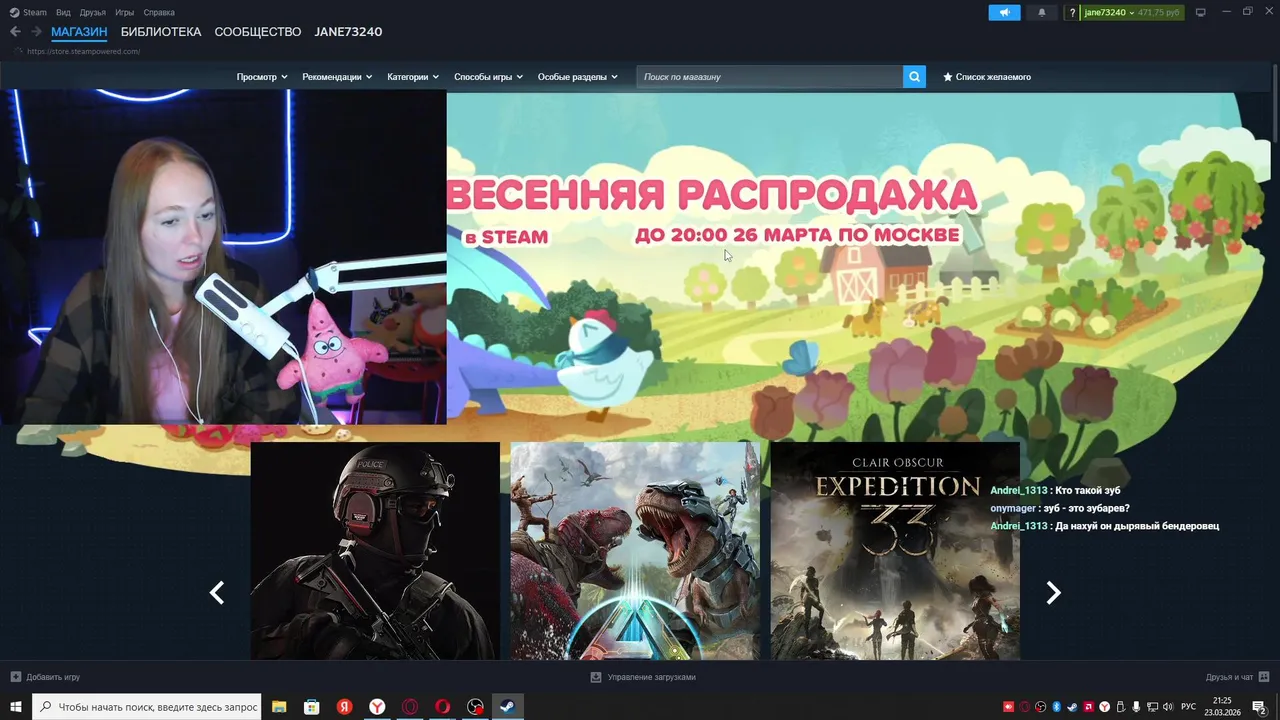
Task: Go back with the left navigation arrow
Action: (15, 32)
